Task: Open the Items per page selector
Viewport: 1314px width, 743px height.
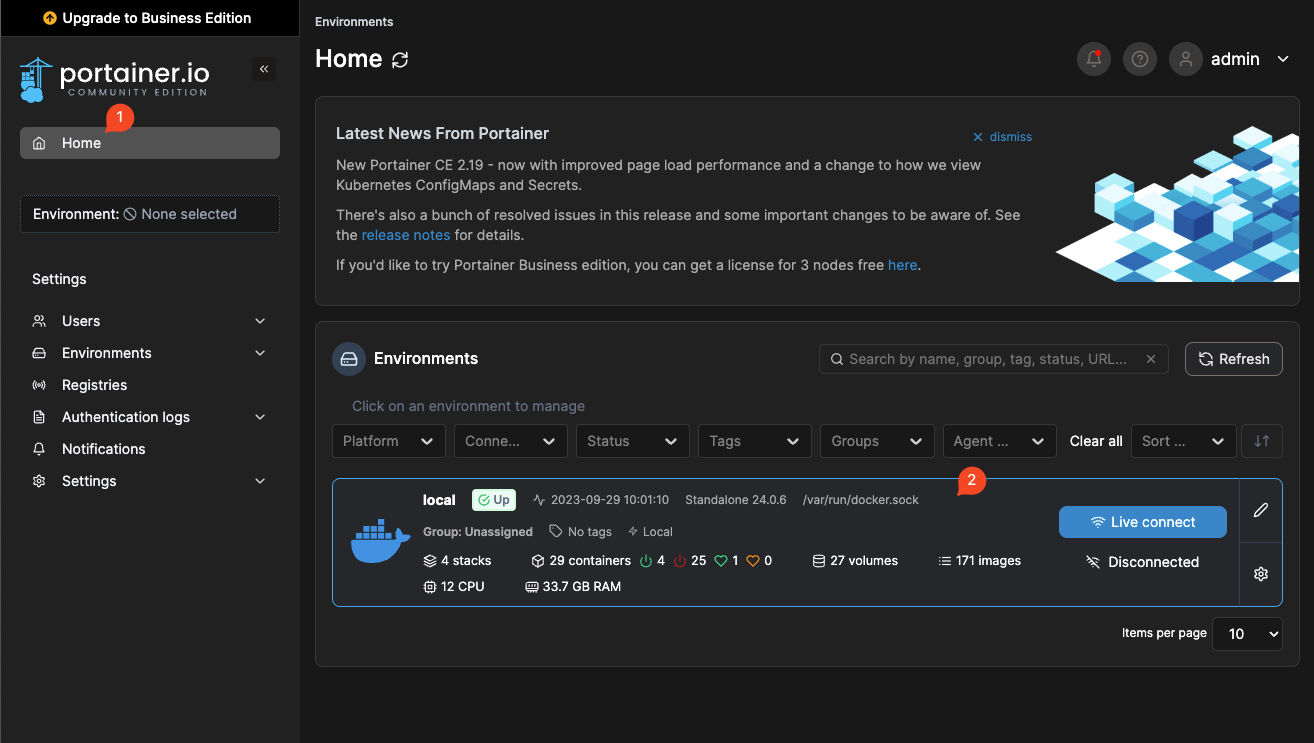Action: pyautogui.click(x=1247, y=634)
